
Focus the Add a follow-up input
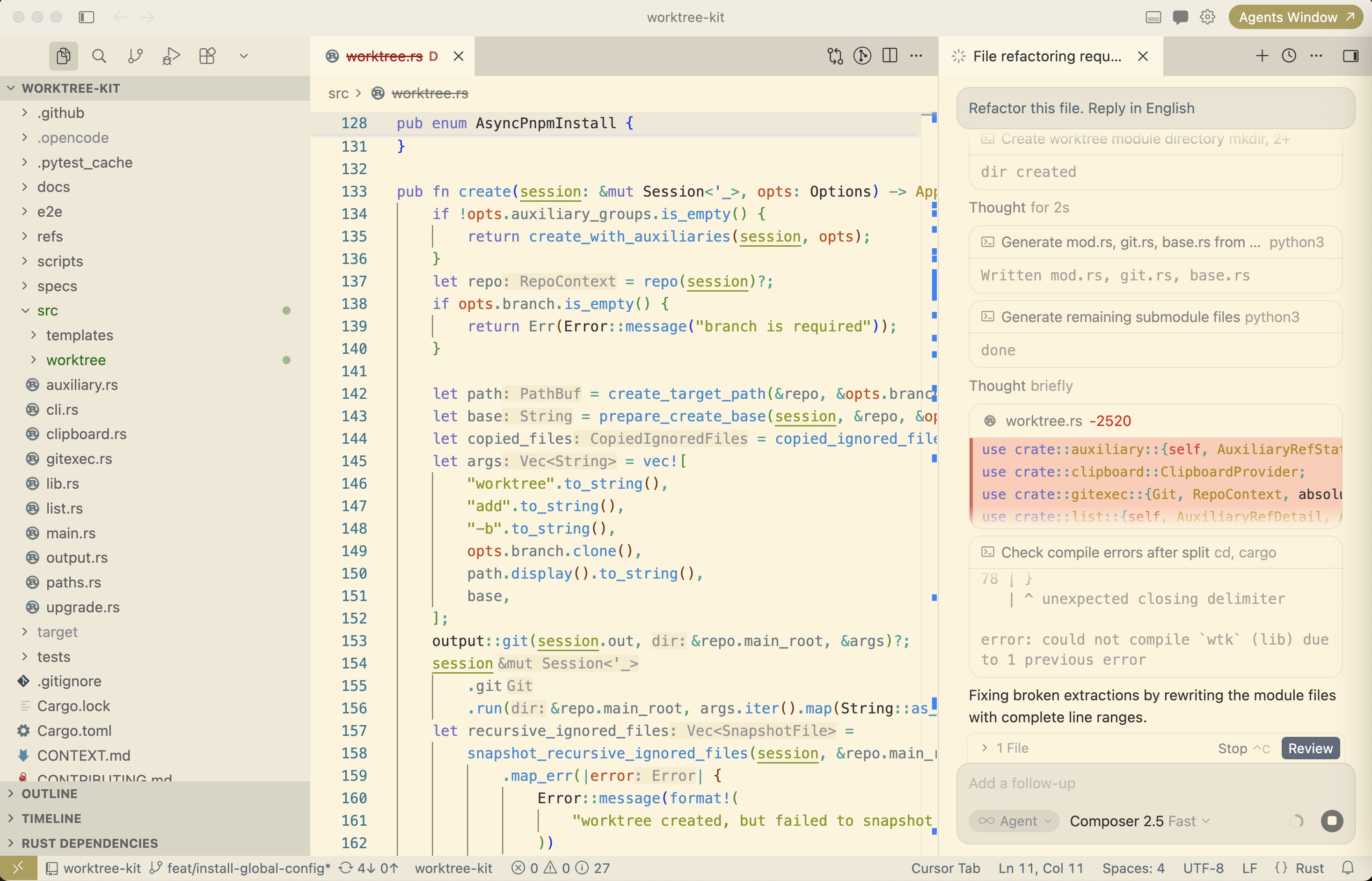[x=1155, y=783]
